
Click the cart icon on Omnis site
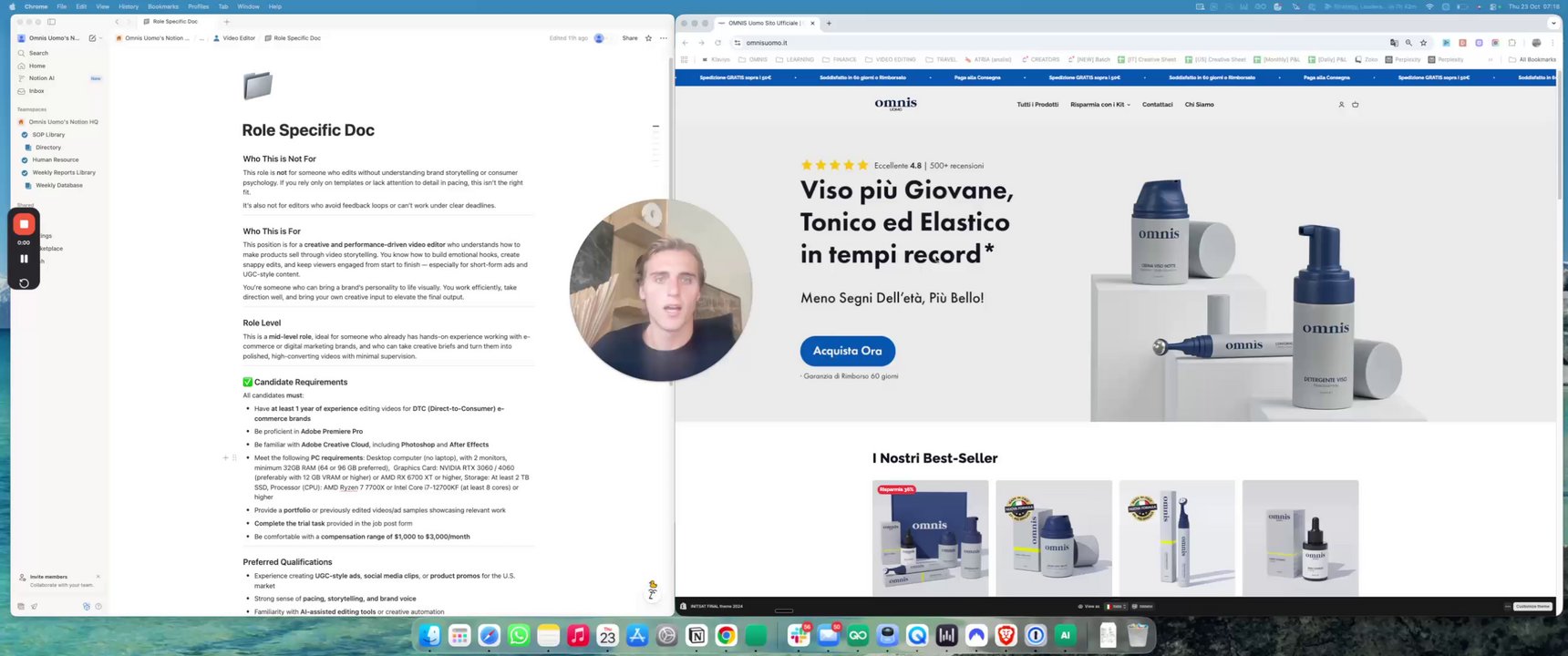pyautogui.click(x=1355, y=105)
